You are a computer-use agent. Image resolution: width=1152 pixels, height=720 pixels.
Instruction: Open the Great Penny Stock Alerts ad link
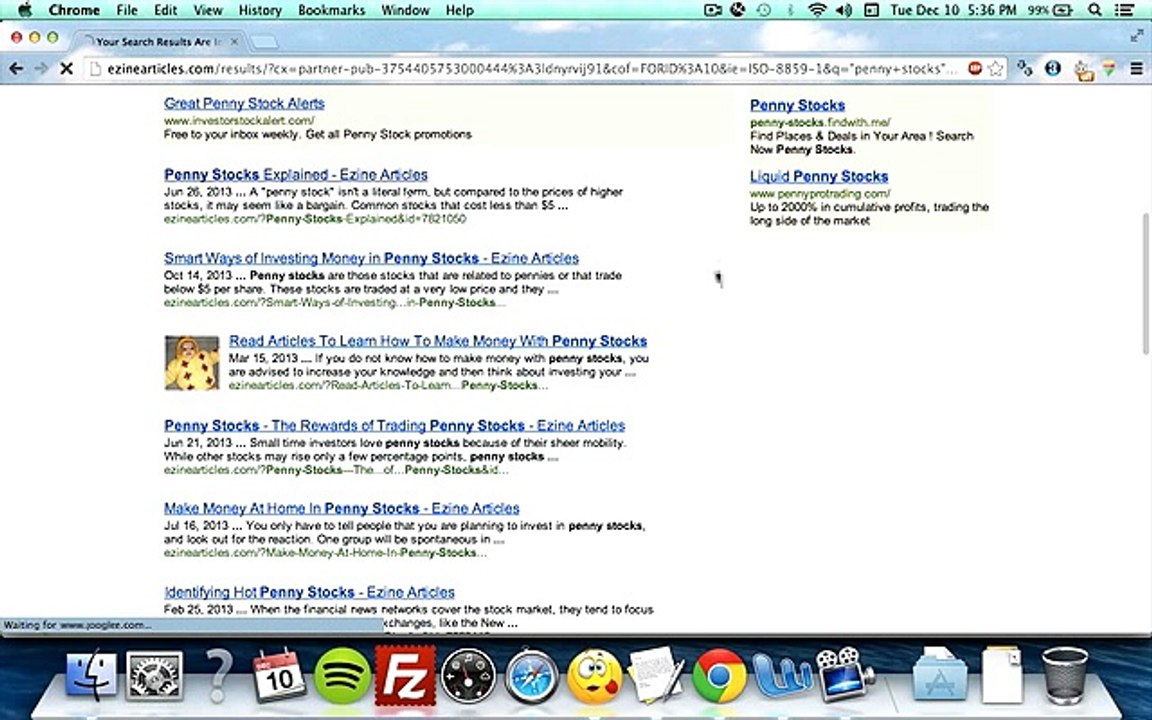[244, 104]
